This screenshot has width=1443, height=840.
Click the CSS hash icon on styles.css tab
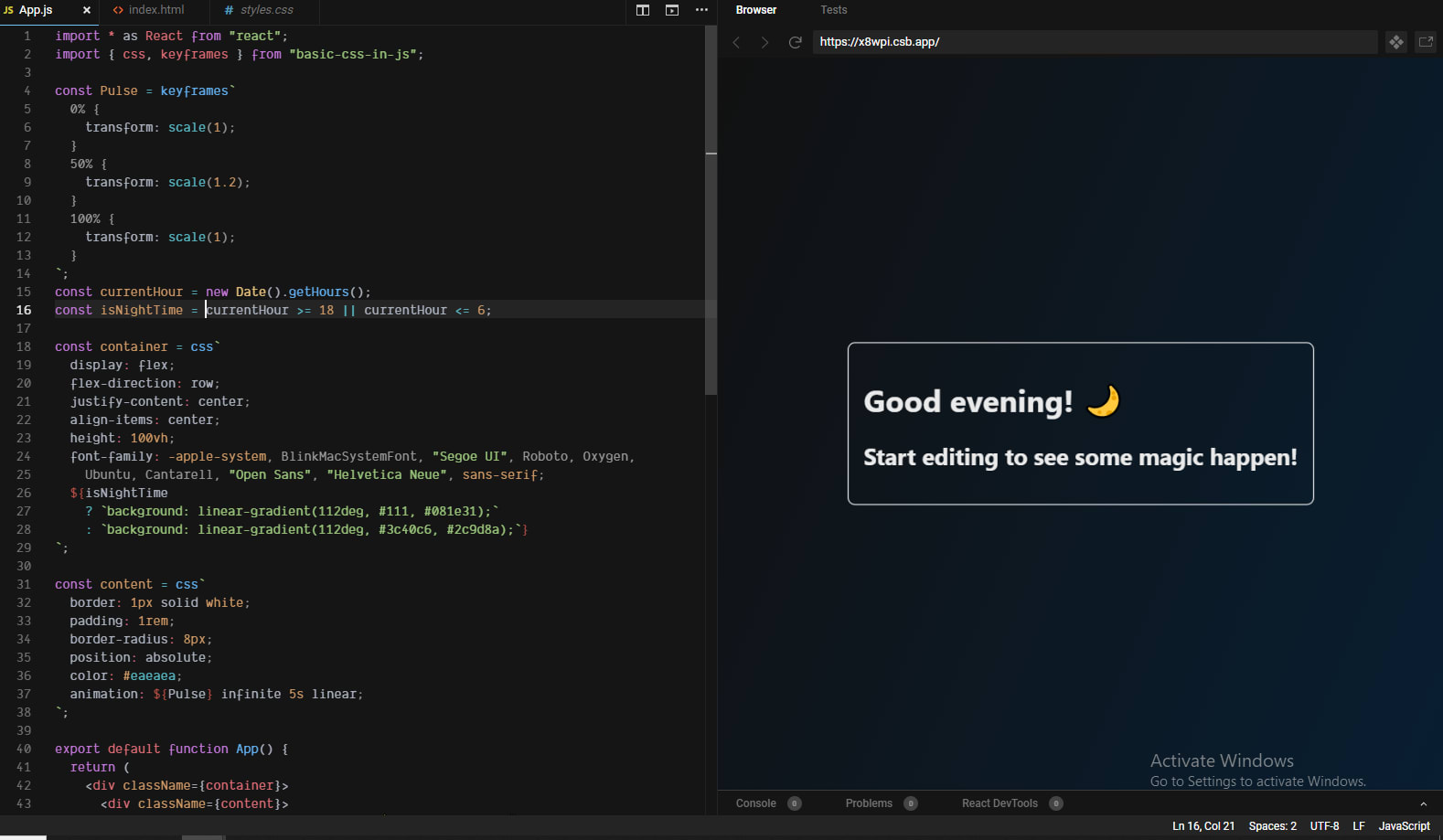(229, 10)
